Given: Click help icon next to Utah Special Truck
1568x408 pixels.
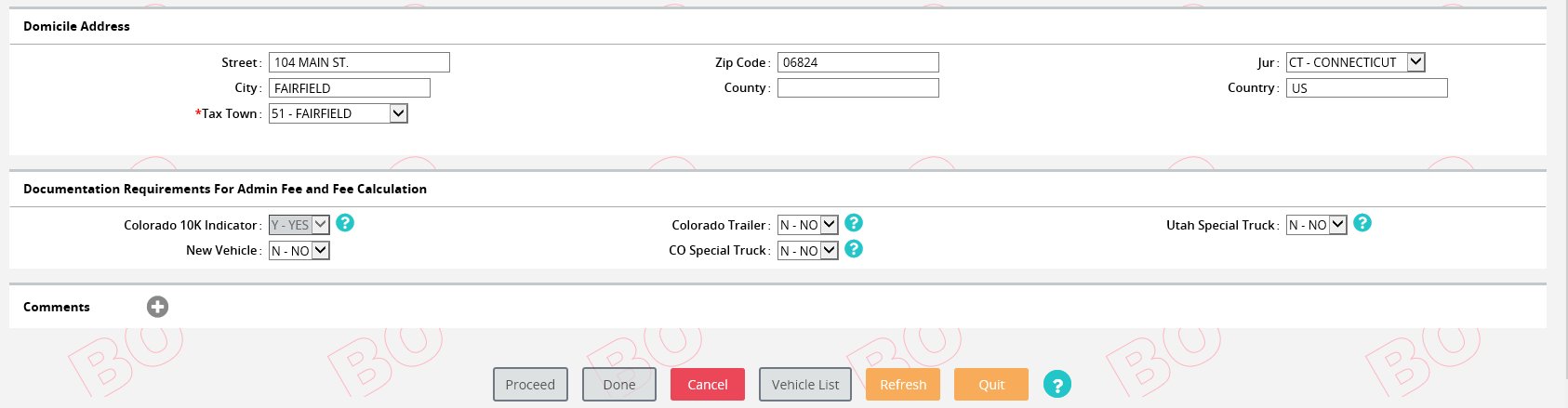Looking at the screenshot, I should click(1362, 223).
